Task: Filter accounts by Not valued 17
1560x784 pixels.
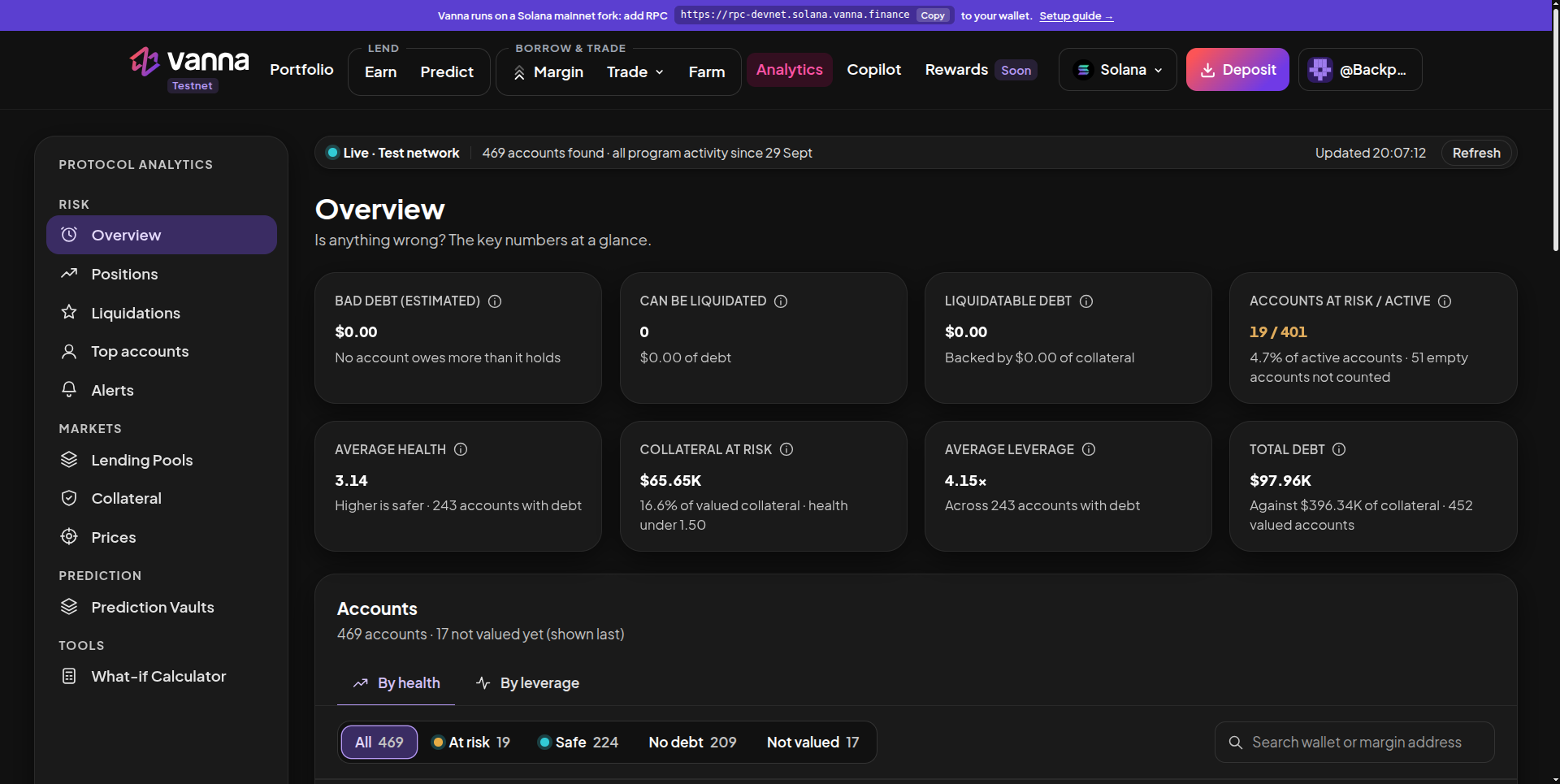Action: click(x=812, y=743)
